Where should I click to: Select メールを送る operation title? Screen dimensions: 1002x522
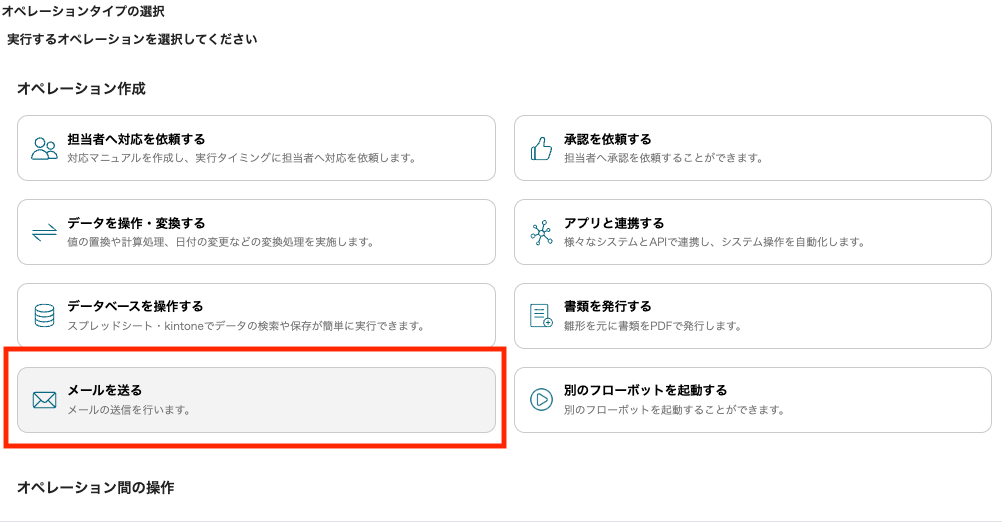click(105, 390)
